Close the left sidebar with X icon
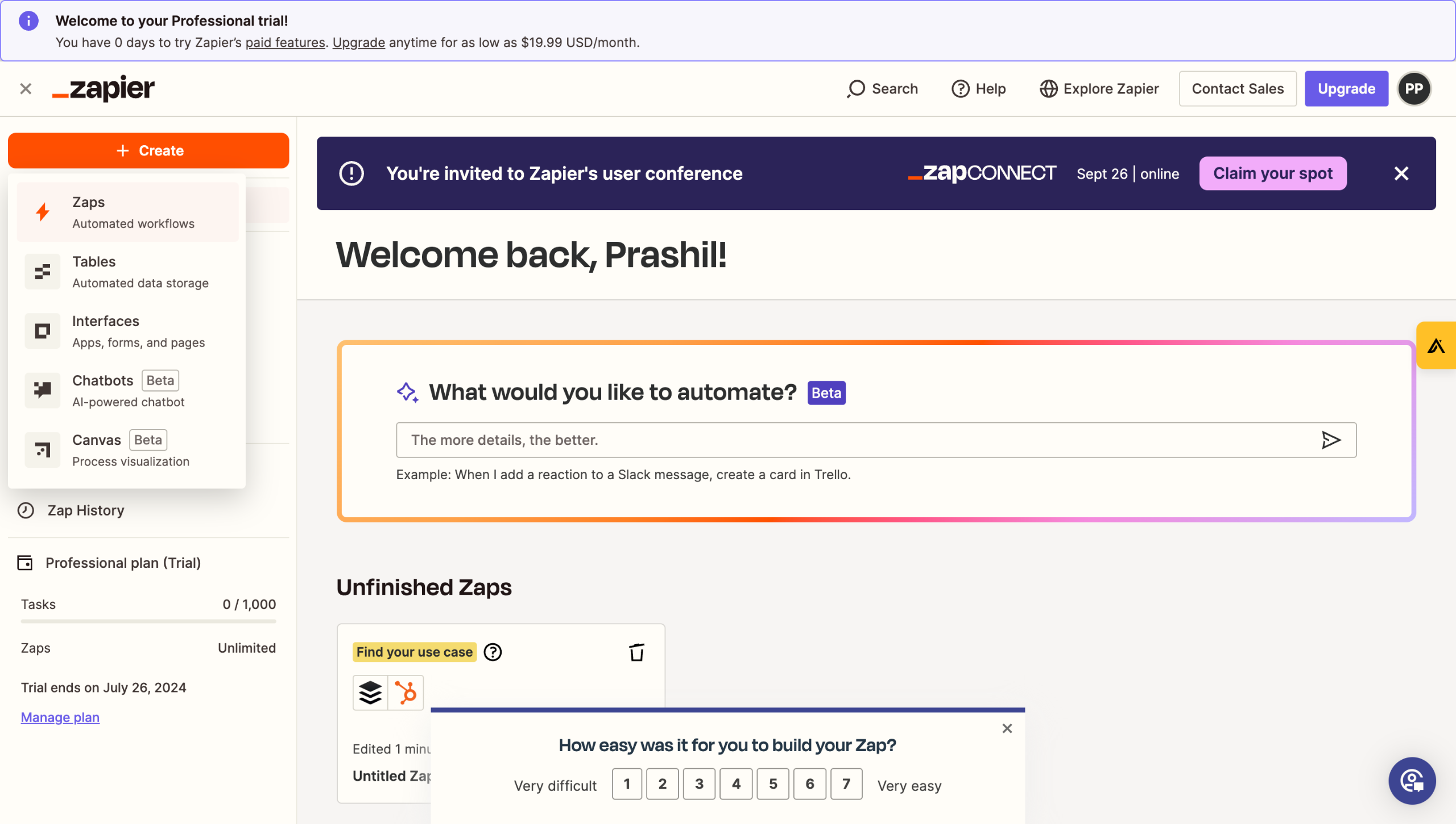The image size is (1456, 824). (x=26, y=89)
